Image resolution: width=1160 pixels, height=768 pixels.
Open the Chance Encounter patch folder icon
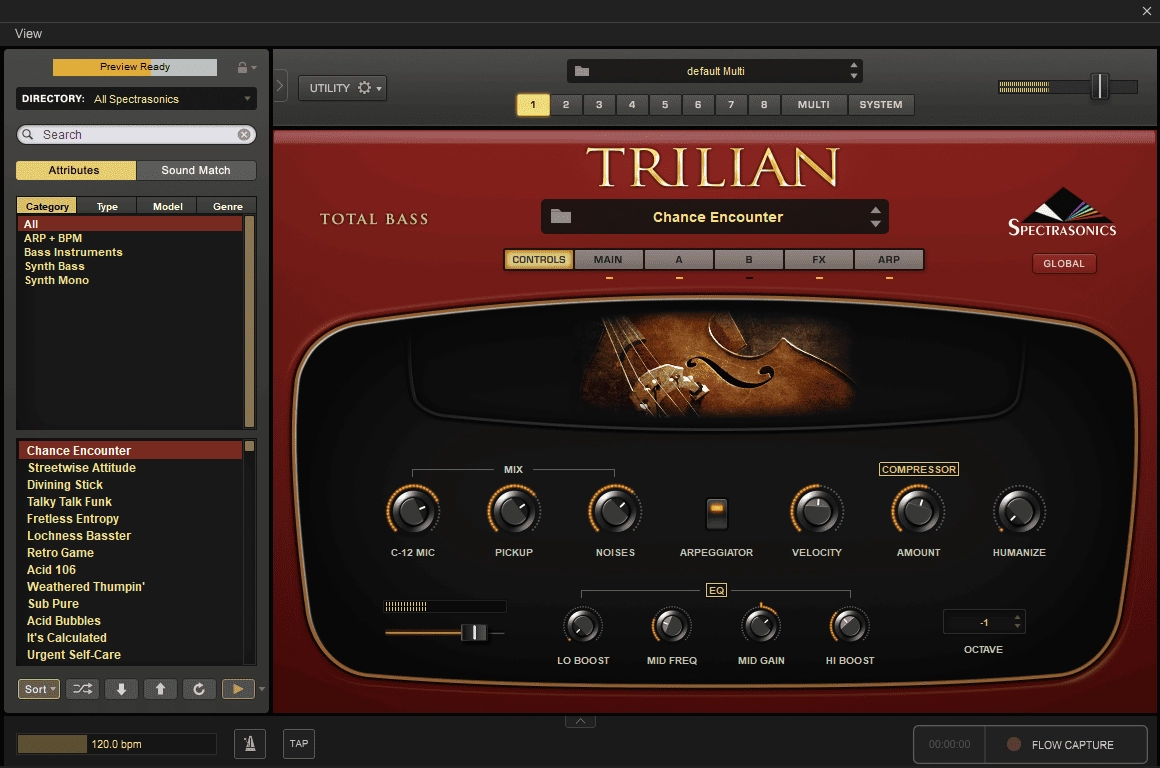pos(561,216)
